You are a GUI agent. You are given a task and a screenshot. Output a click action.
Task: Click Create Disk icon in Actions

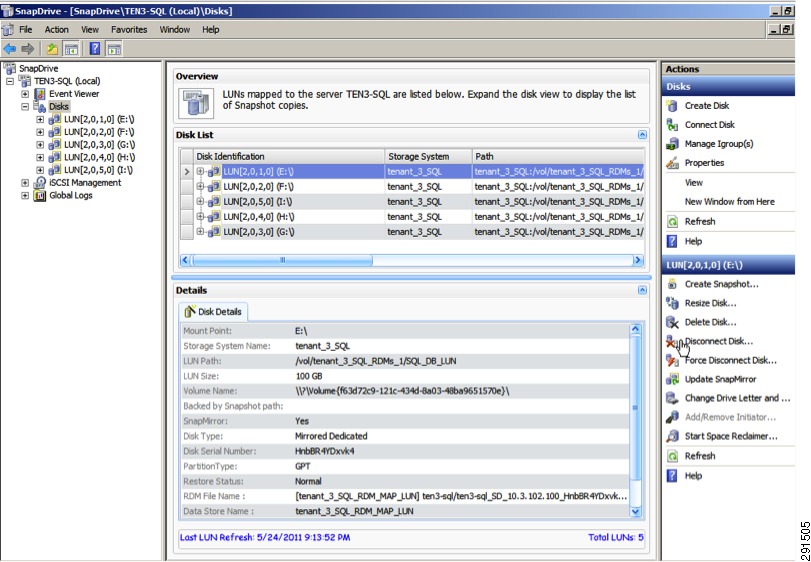click(x=672, y=106)
